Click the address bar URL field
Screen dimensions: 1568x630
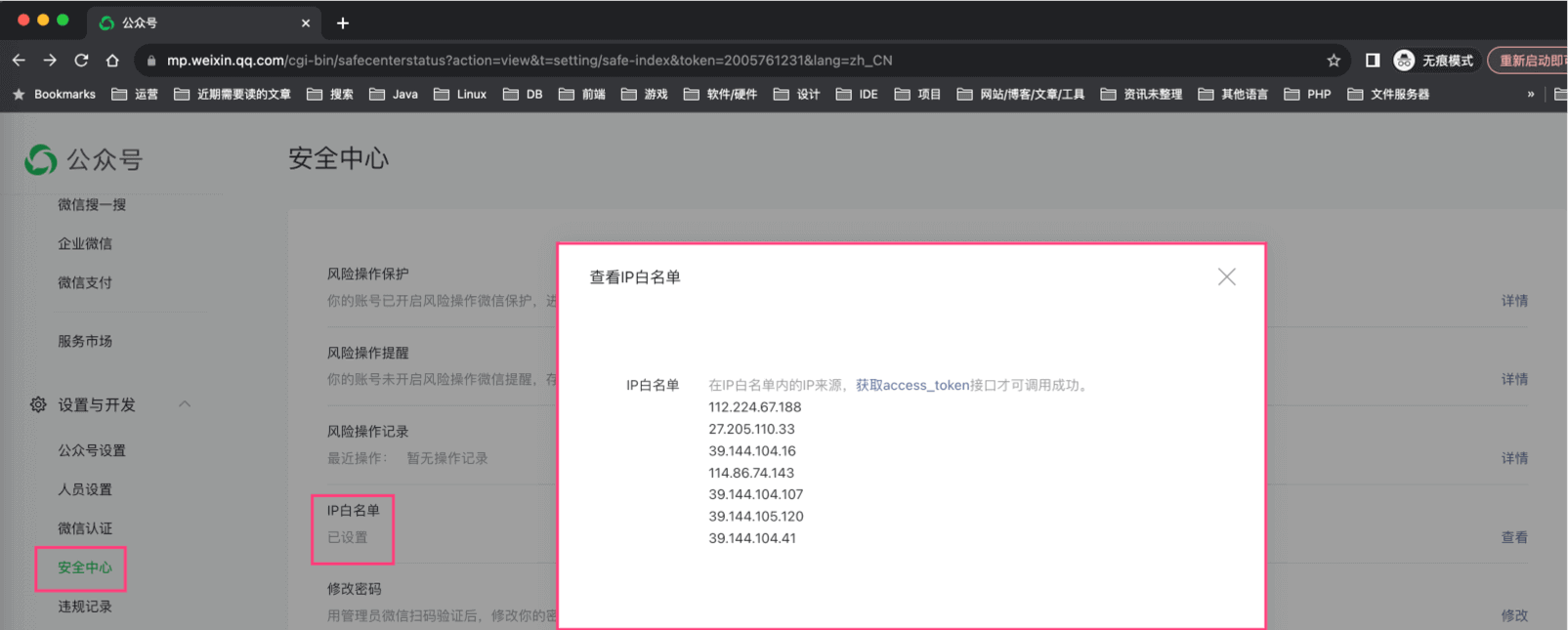coord(684,61)
